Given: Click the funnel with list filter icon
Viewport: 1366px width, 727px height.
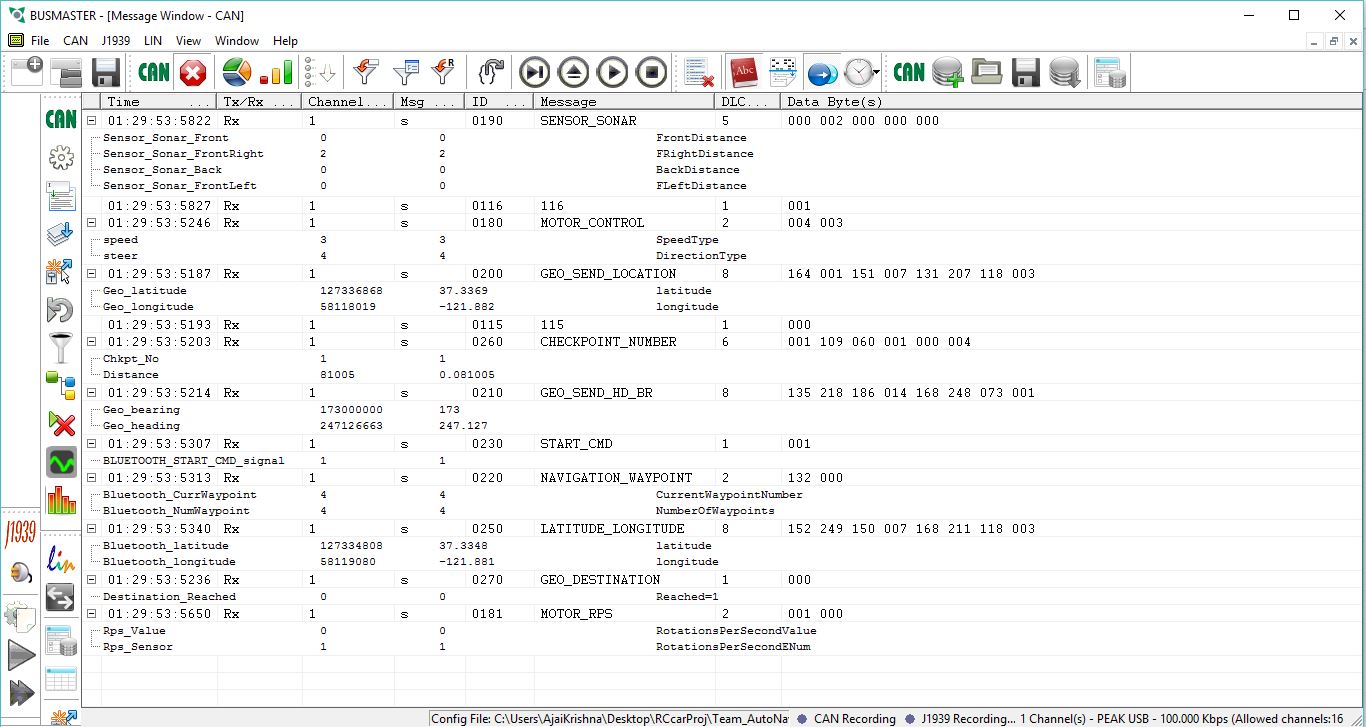Looking at the screenshot, I should pos(405,72).
